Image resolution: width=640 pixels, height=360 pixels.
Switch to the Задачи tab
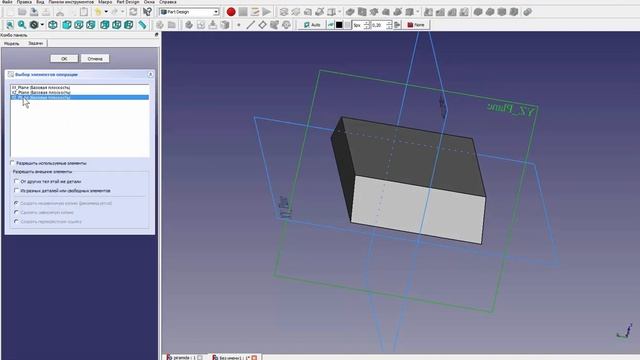click(36, 43)
